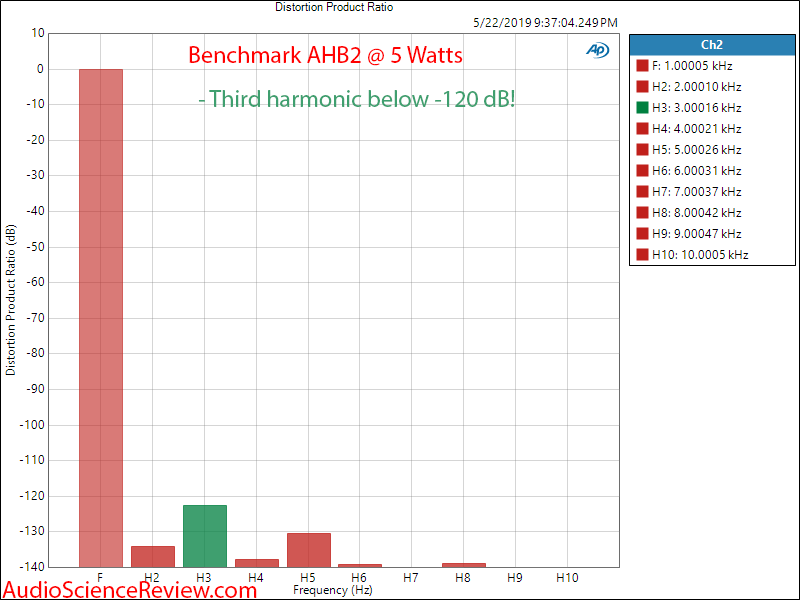The width and height of the screenshot is (800, 600).
Task: Click the -120 y-axis tick label
Action: pyautogui.click(x=32, y=496)
